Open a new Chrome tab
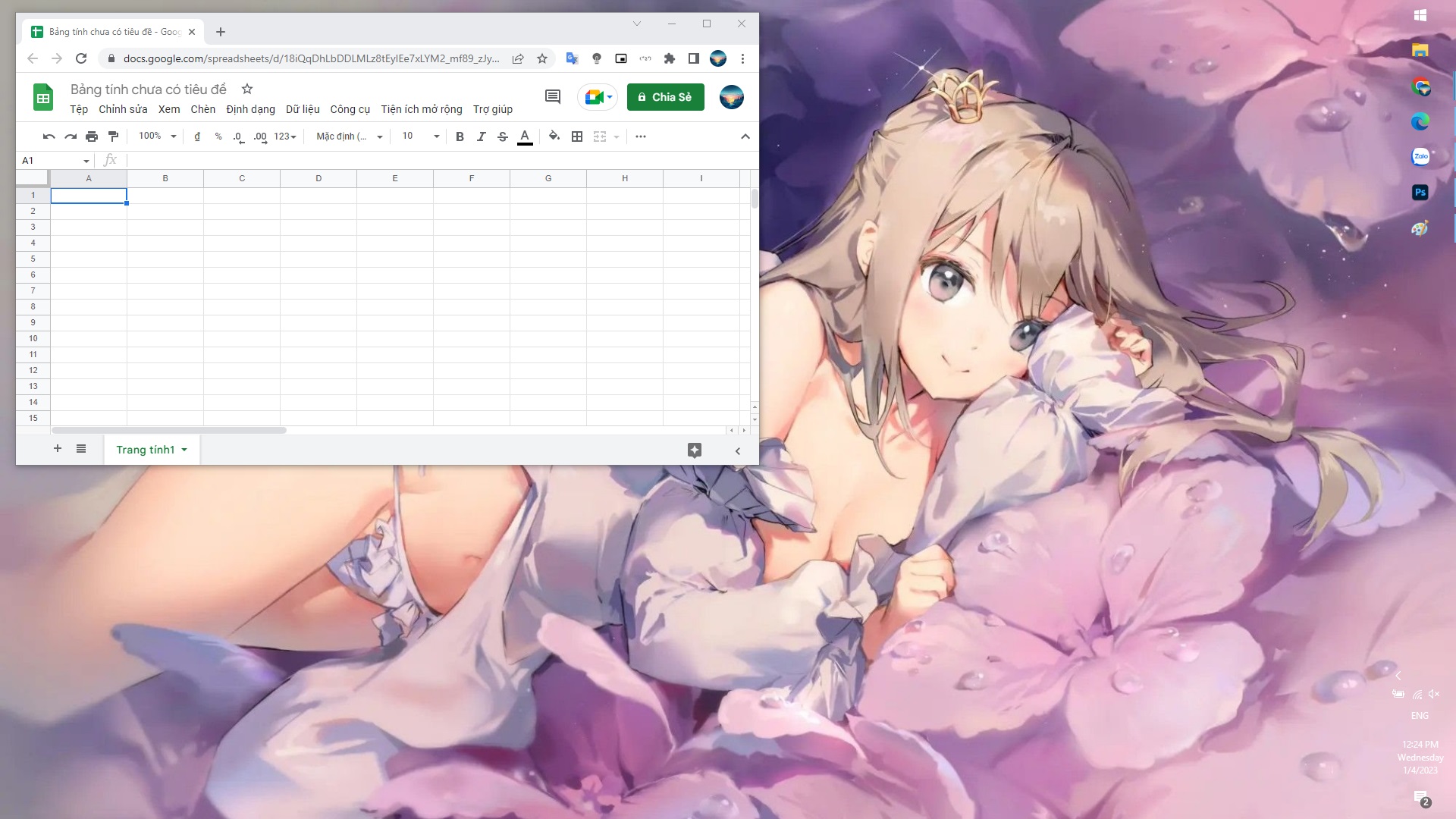Viewport: 1456px width, 819px height. (221, 32)
